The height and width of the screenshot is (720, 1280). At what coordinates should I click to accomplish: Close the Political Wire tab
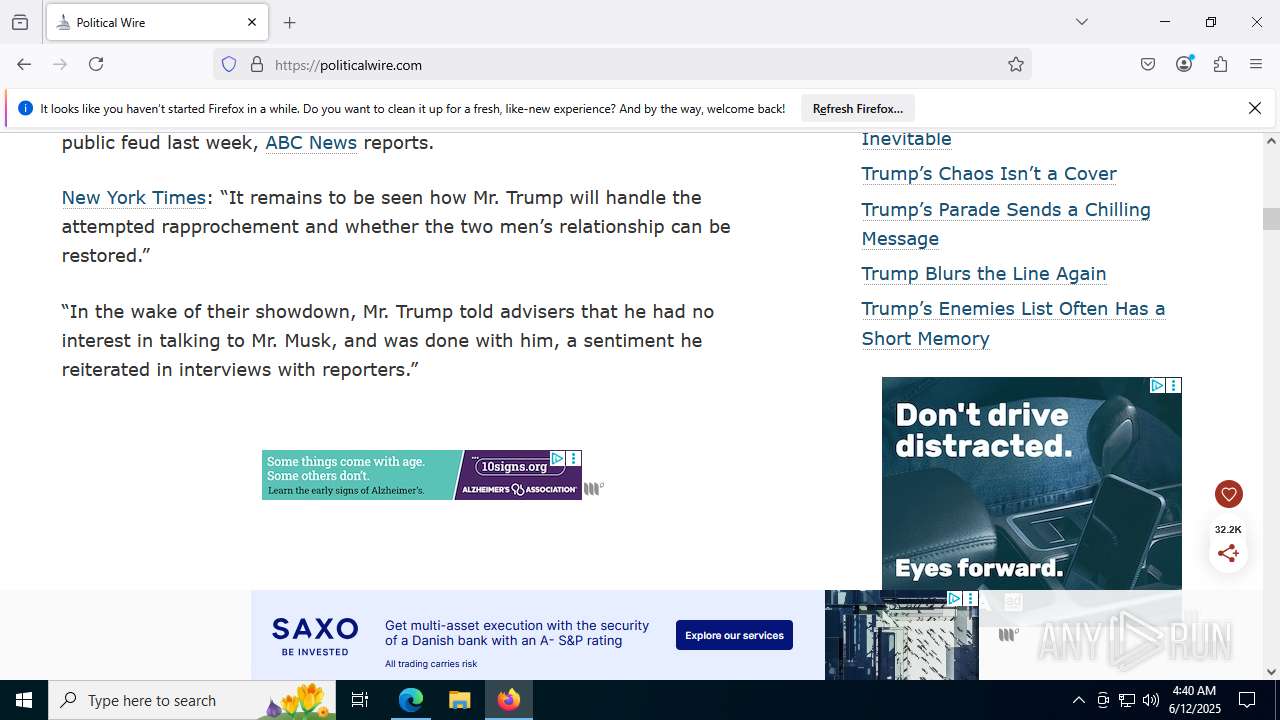[x=252, y=22]
